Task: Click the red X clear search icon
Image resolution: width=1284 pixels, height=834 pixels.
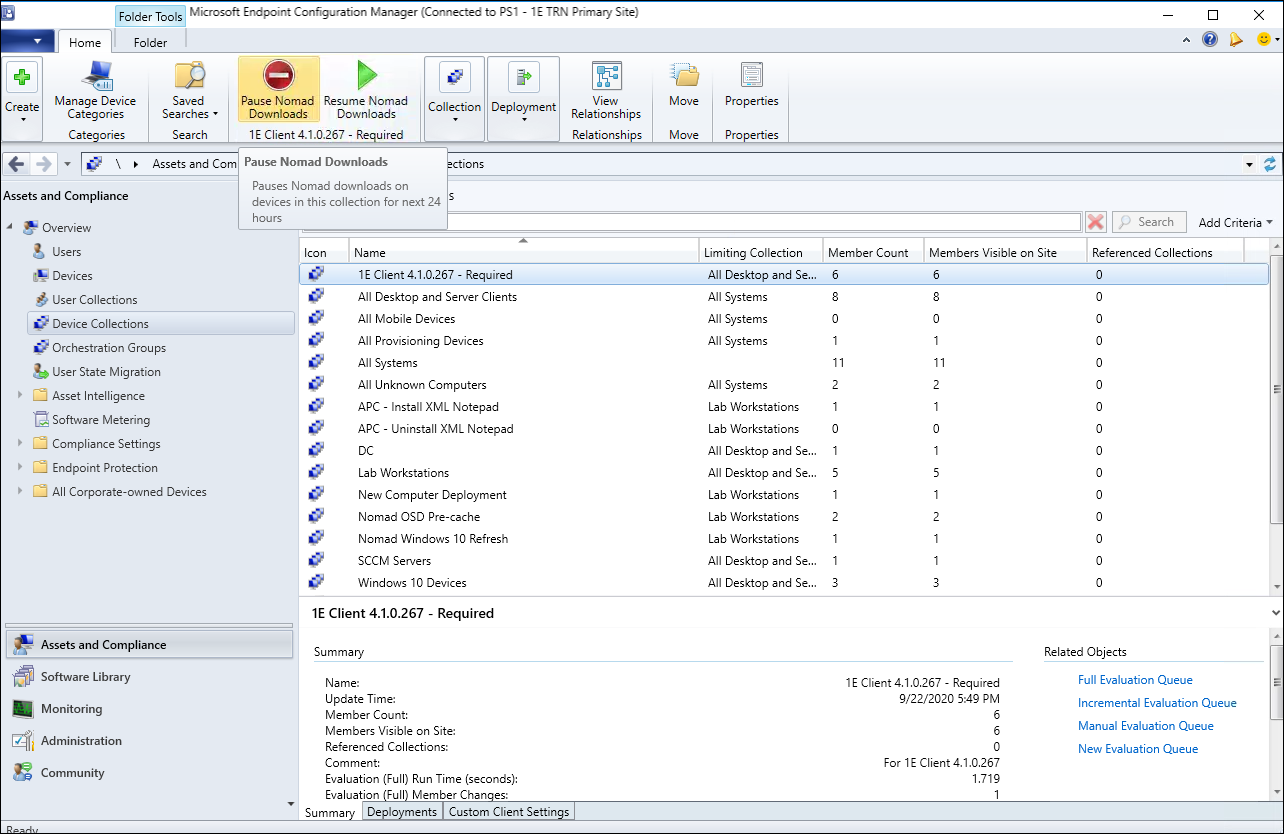Action: pyautogui.click(x=1096, y=222)
